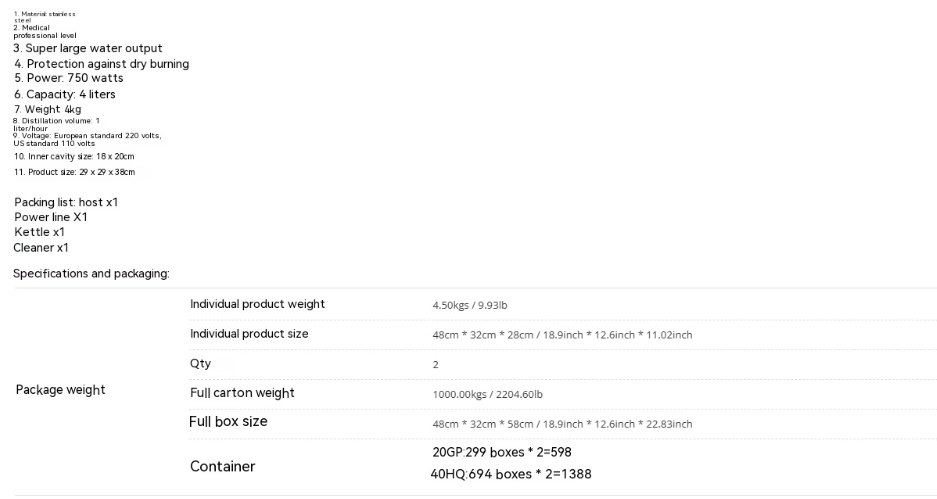937x499 pixels.
Task: Click the 'Cleaner x1' packing item
Action: pos(41,248)
